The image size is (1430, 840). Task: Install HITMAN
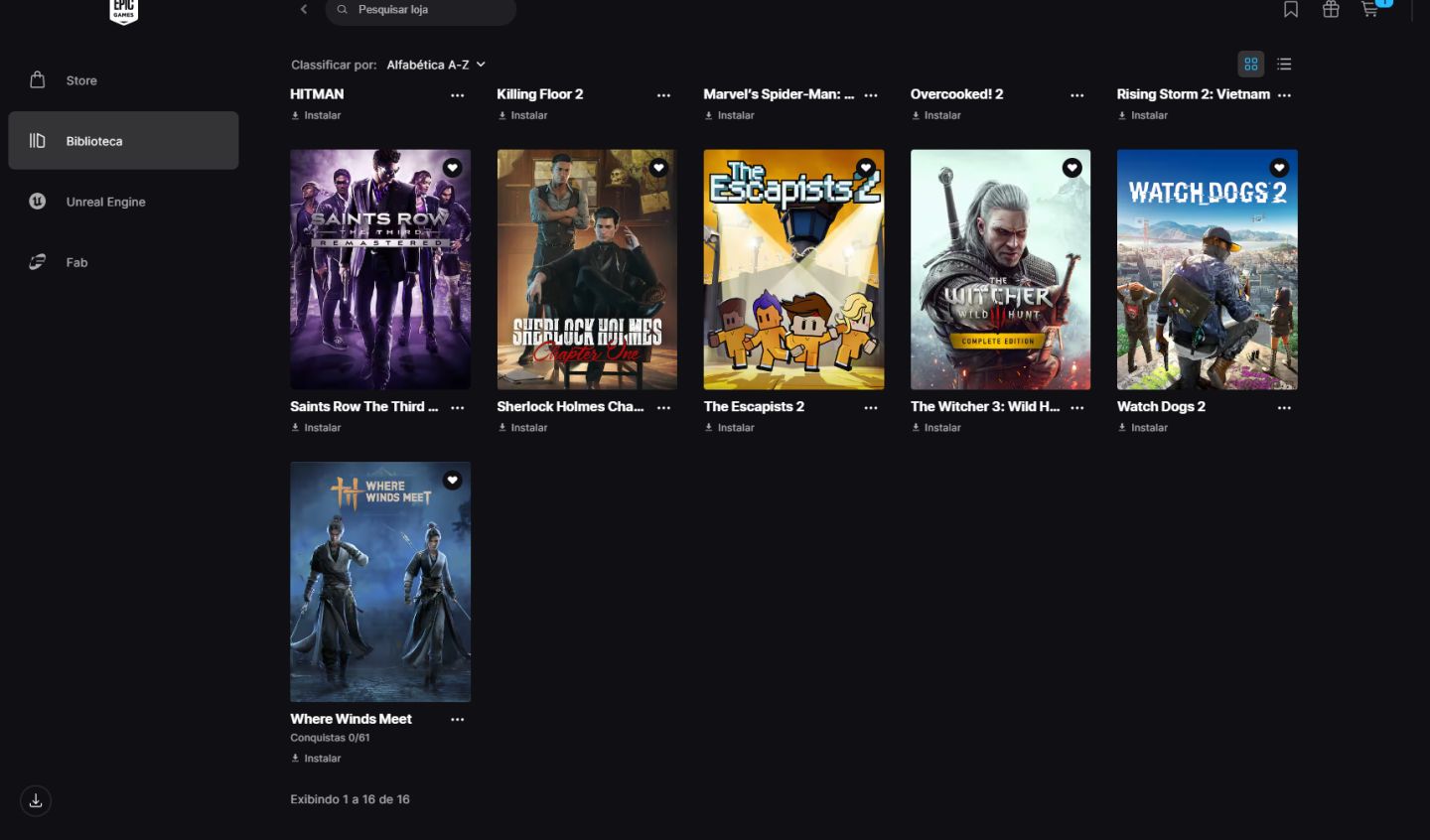(316, 115)
